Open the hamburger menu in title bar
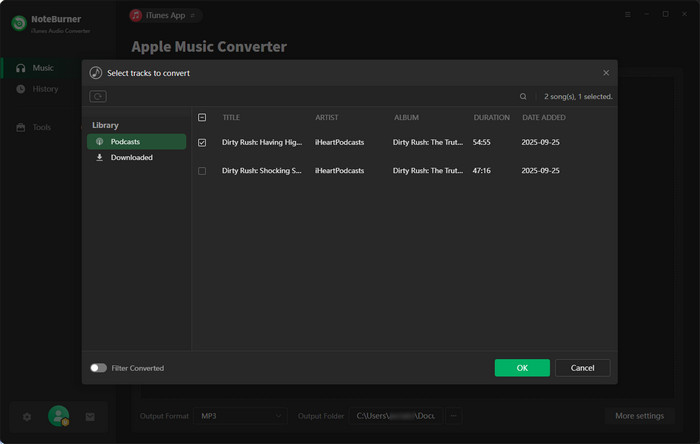The height and width of the screenshot is (444, 700). coord(628,15)
